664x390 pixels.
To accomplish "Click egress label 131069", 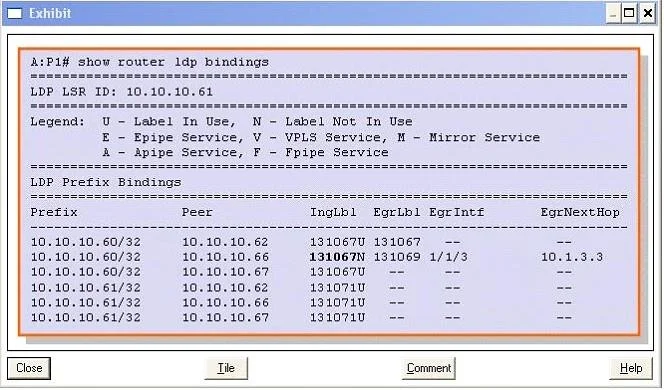I will (397, 257).
